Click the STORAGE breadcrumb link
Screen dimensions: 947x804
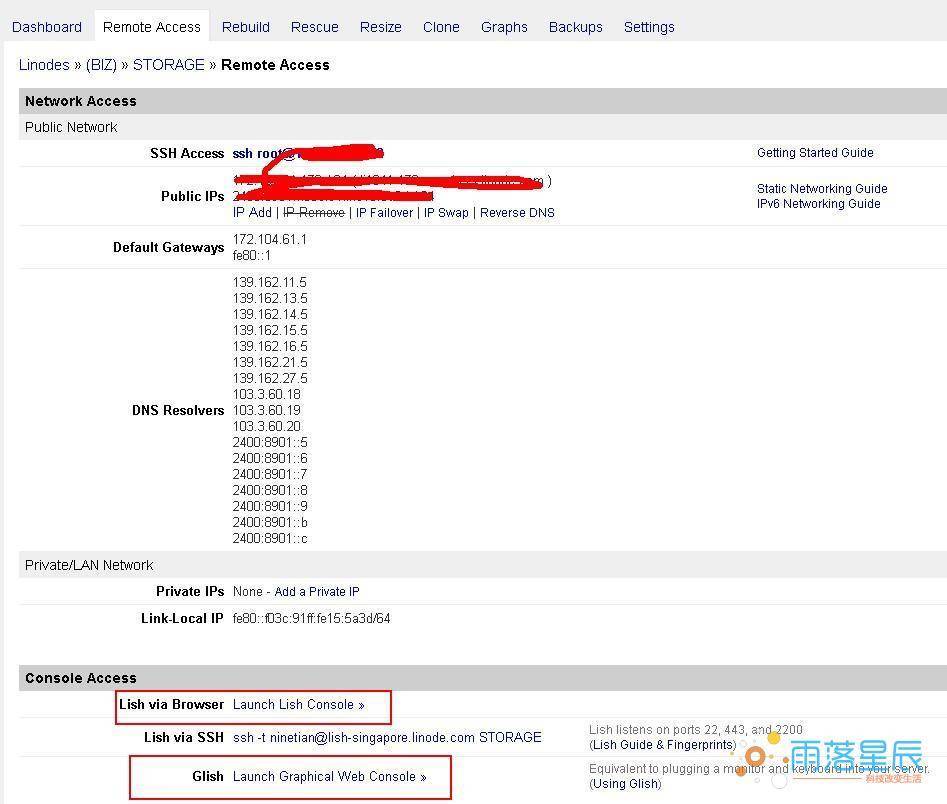click(x=169, y=65)
